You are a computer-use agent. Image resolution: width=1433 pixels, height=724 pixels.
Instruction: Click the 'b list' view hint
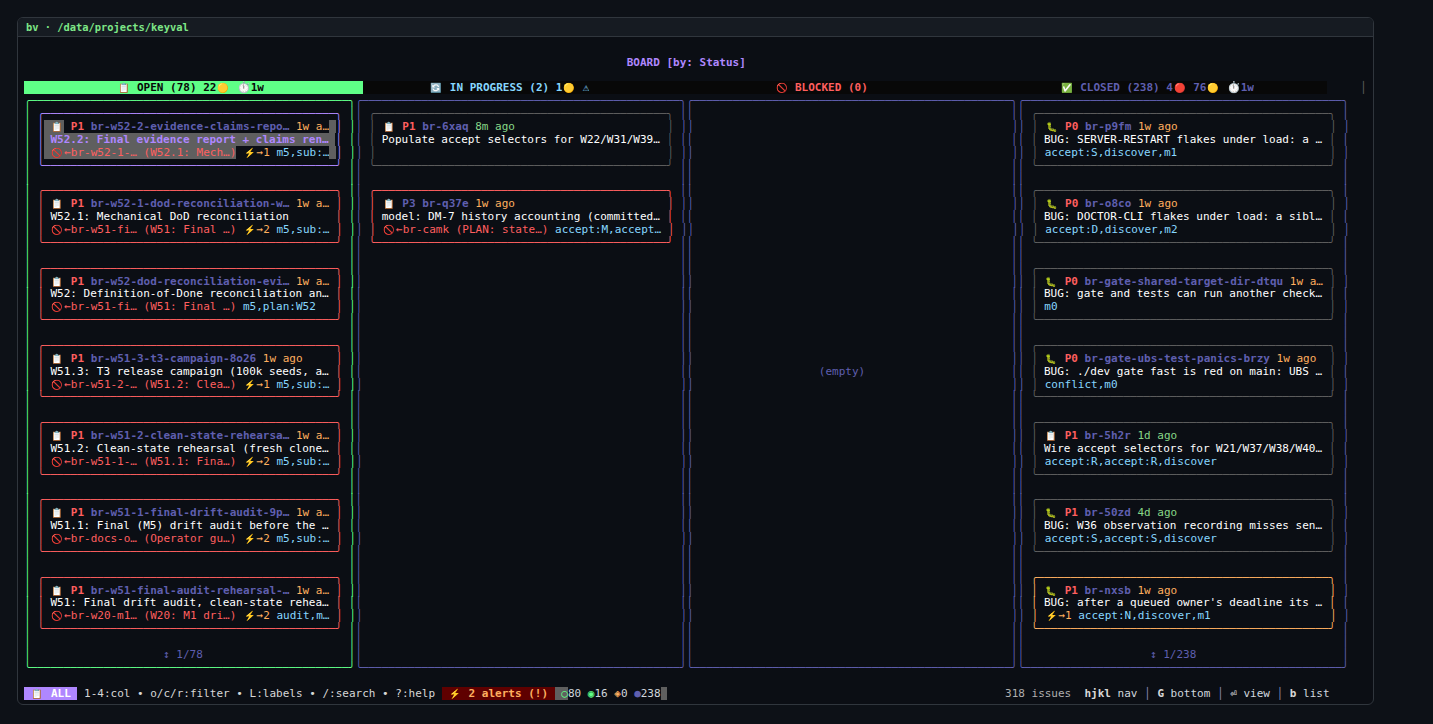(x=1309, y=694)
